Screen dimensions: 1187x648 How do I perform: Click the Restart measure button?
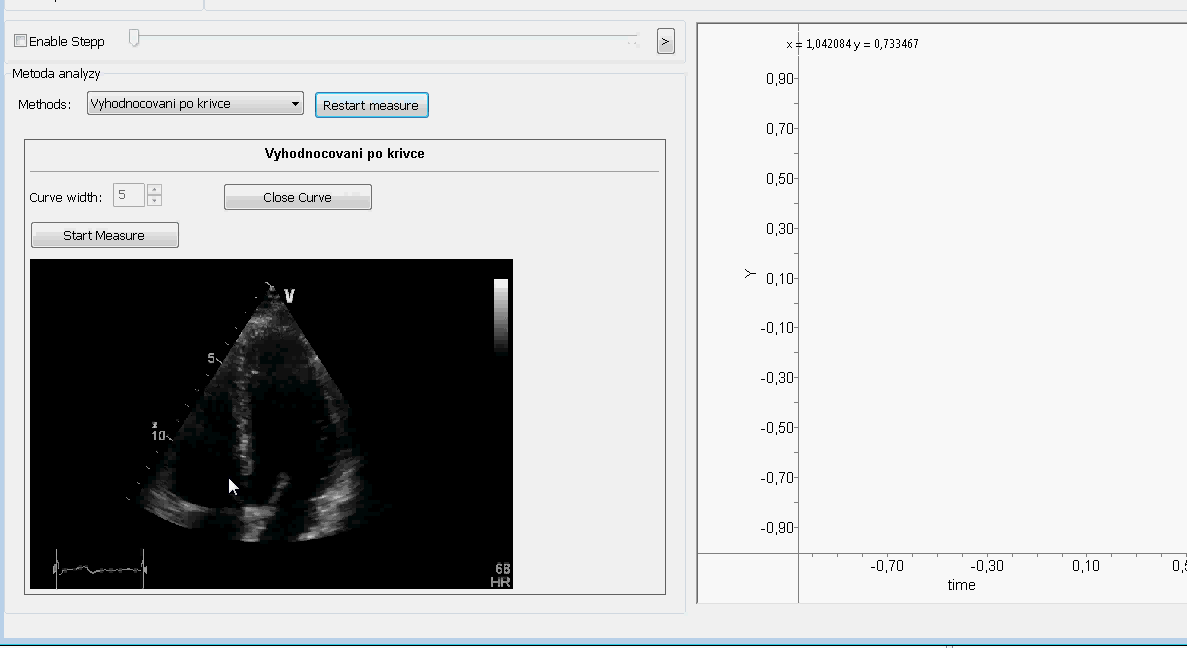pyautogui.click(x=372, y=105)
